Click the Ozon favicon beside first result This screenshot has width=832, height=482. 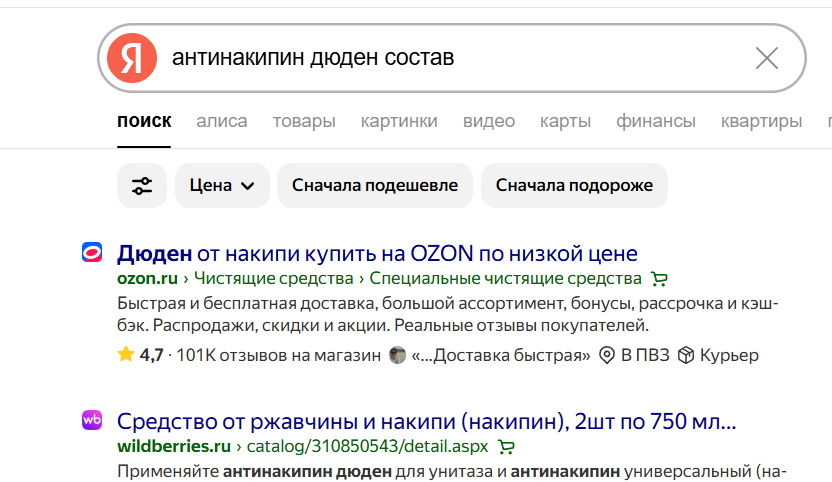pos(92,253)
